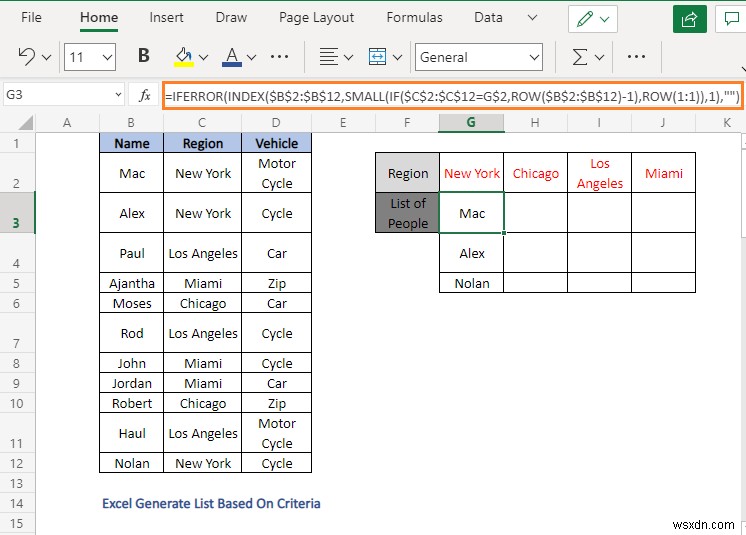The height and width of the screenshot is (535, 746).
Task: Switch to the Insert tab
Action: pyautogui.click(x=166, y=18)
